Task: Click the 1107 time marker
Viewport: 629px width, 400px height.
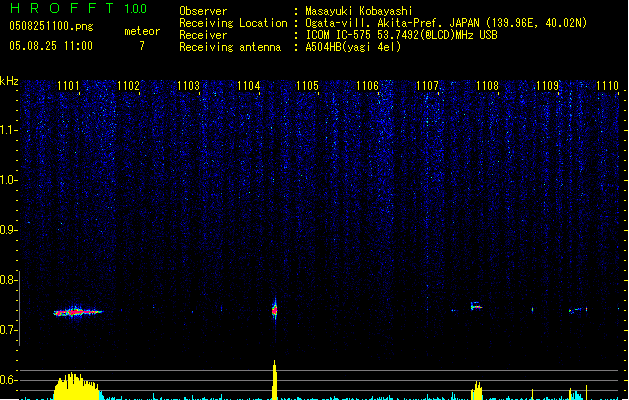Action: (427, 86)
